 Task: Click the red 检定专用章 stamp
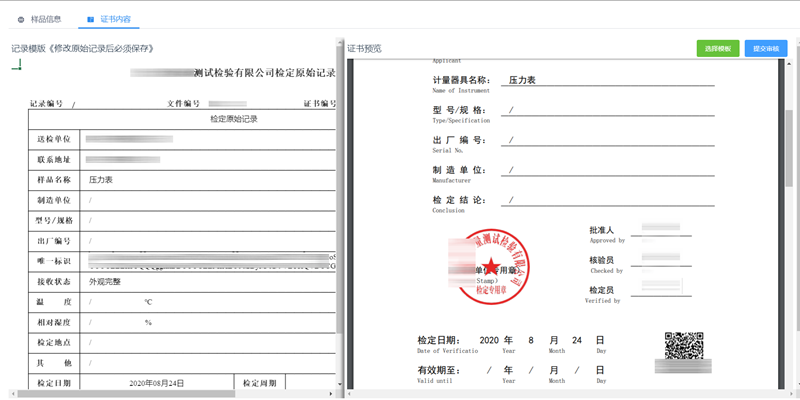click(490, 267)
